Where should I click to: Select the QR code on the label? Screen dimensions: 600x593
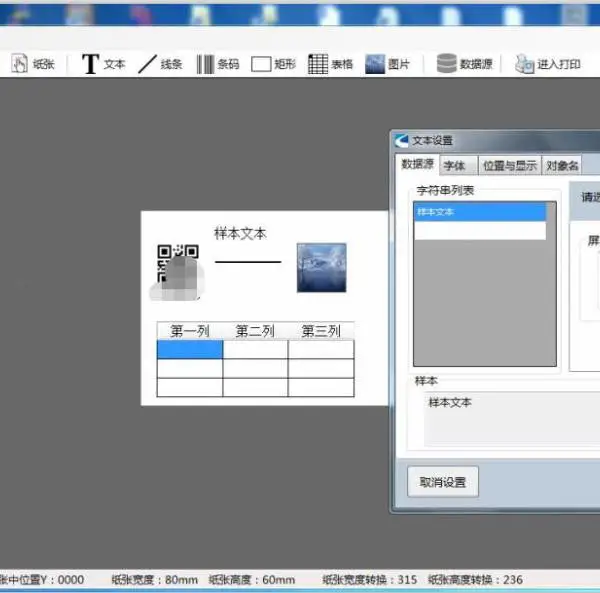click(x=178, y=272)
